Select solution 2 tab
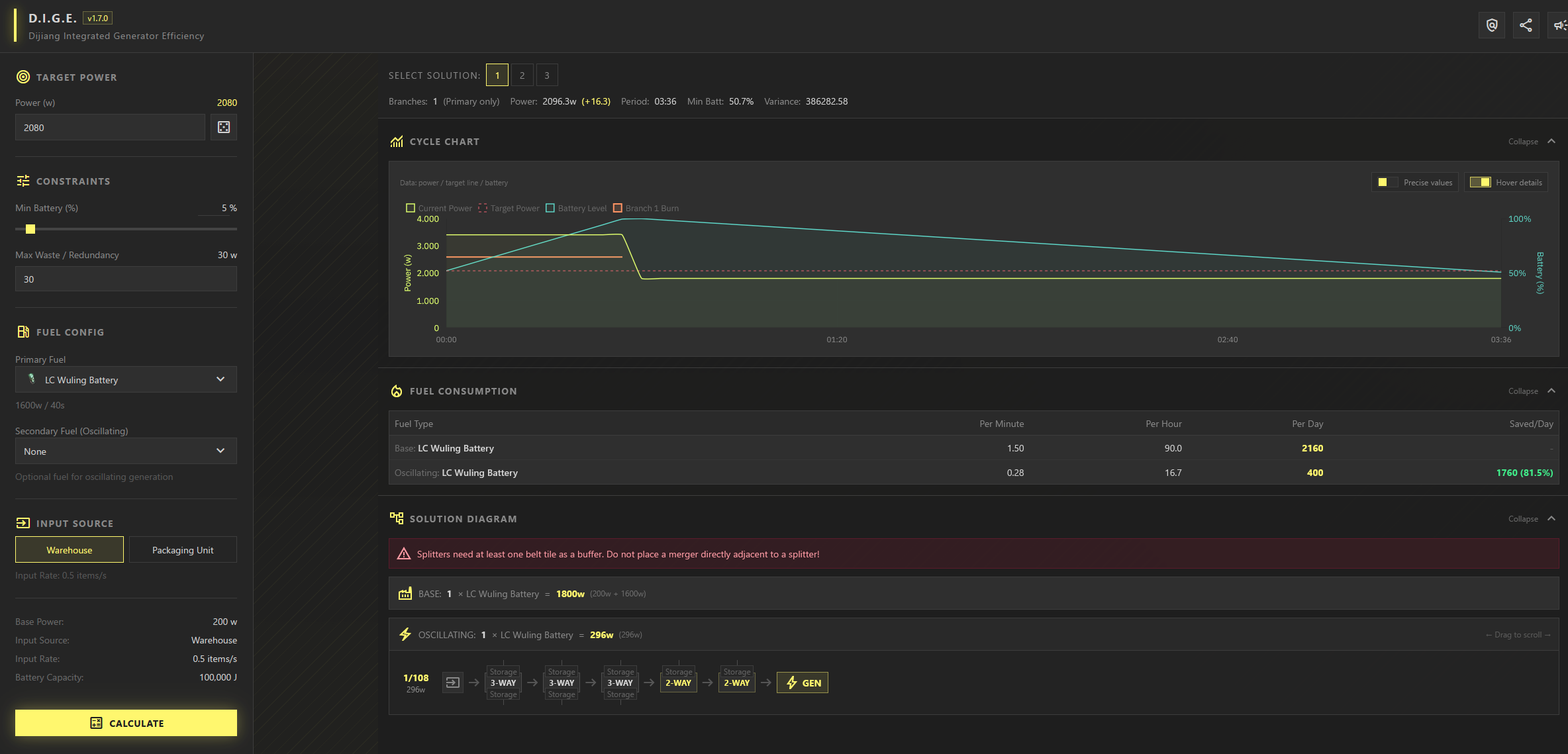Screen dimensions: 1568x754 tap(522, 75)
